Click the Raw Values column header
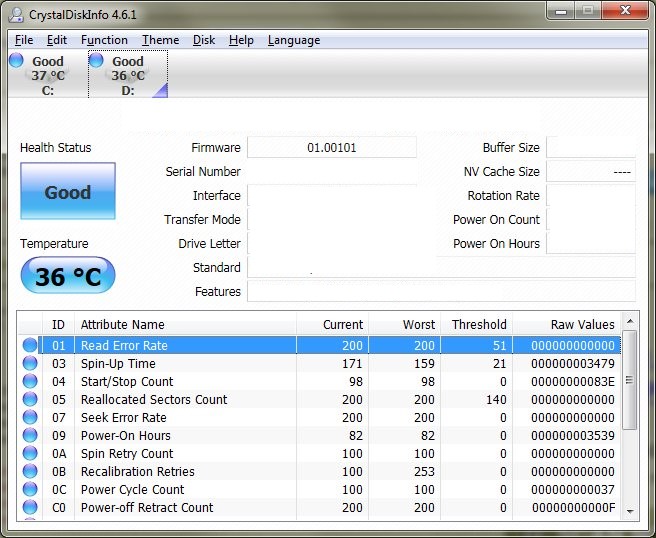 click(582, 324)
